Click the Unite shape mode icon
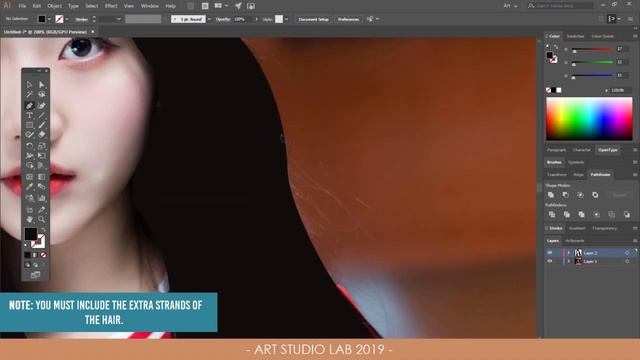The width and height of the screenshot is (640, 360). [x=551, y=195]
